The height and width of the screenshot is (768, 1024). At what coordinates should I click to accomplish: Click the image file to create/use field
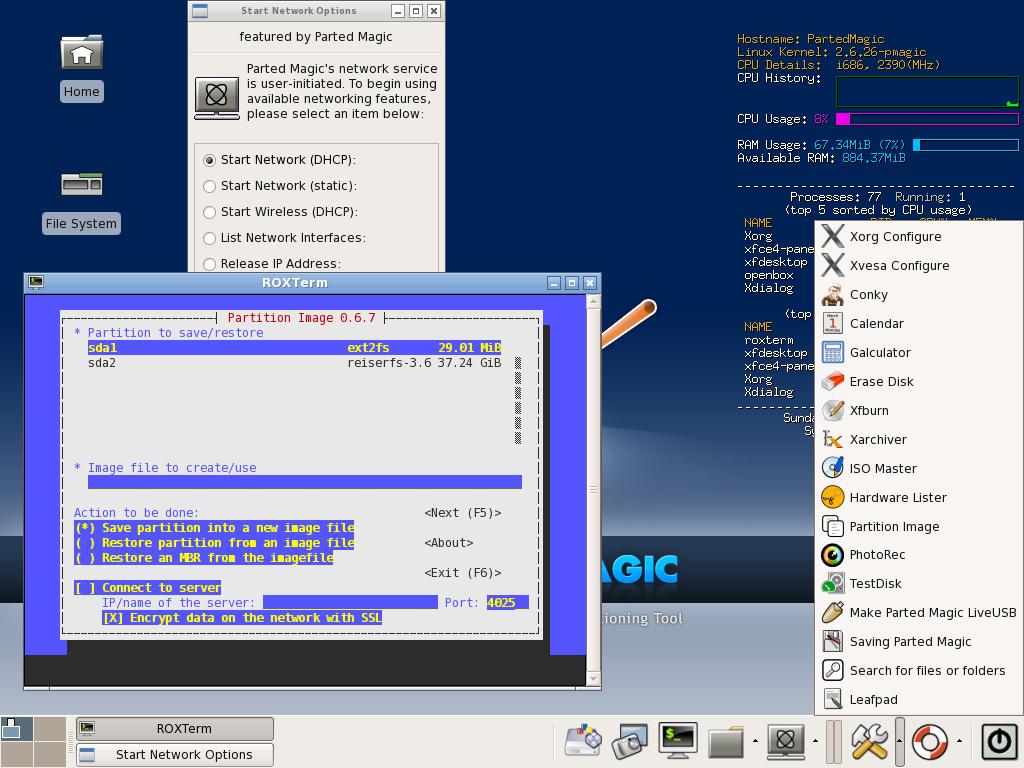point(305,482)
